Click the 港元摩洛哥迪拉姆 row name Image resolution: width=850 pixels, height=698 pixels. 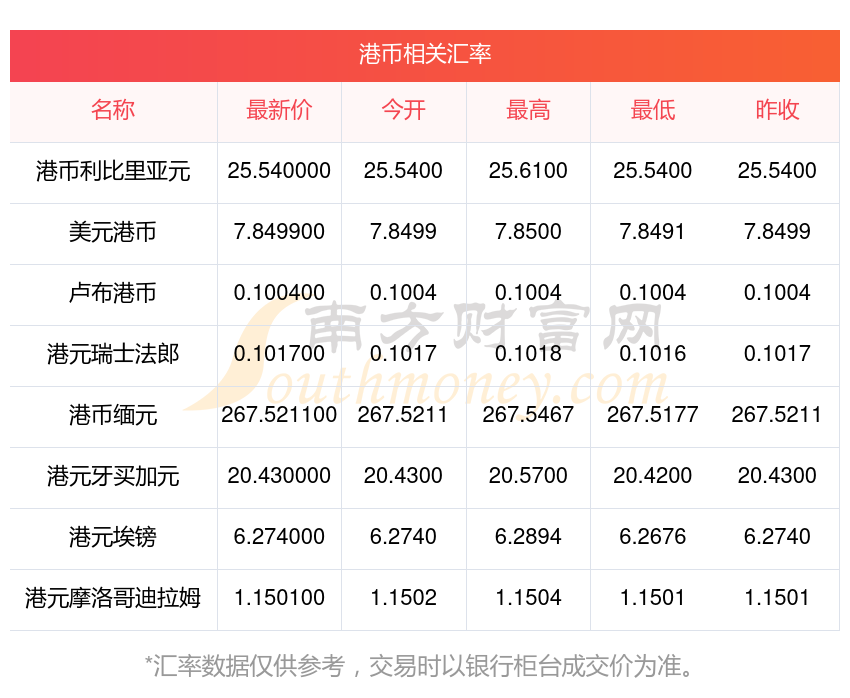pos(113,598)
